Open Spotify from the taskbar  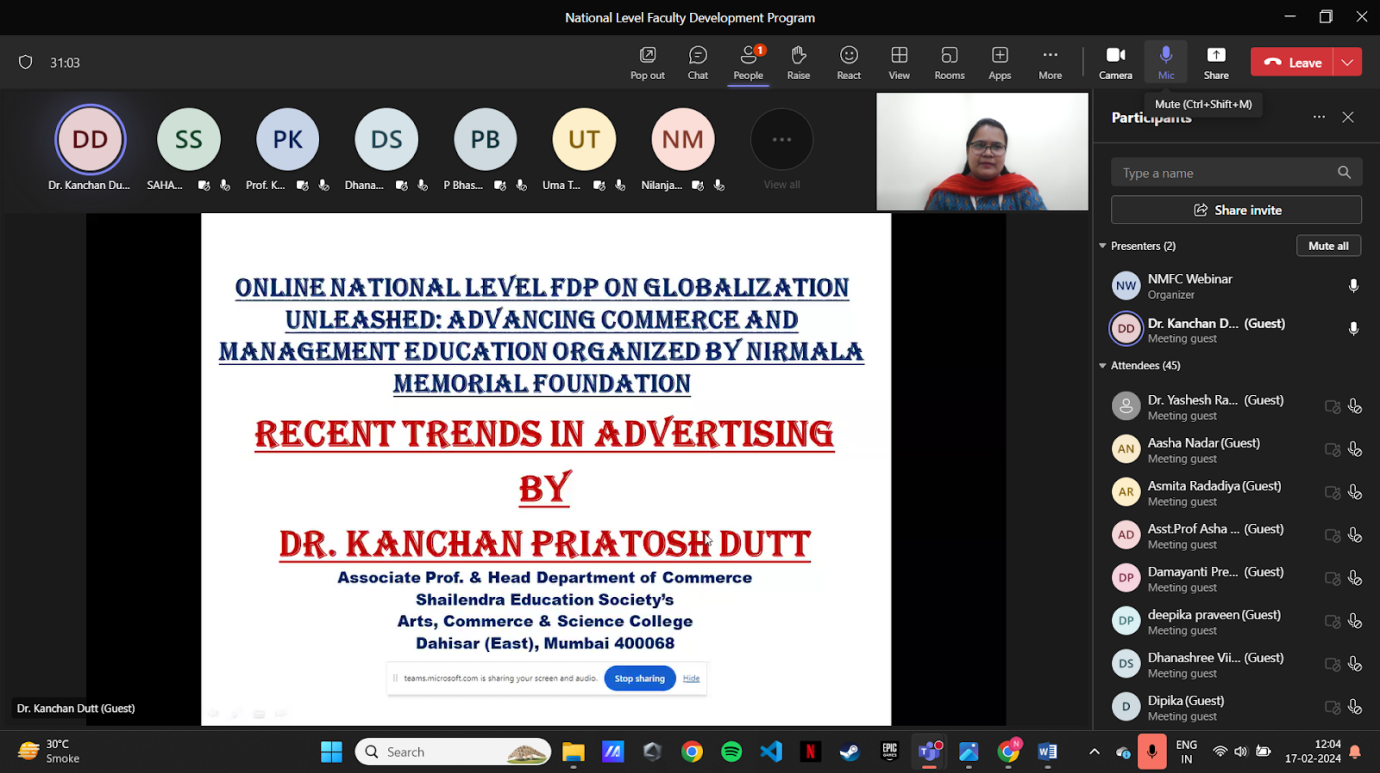click(x=731, y=752)
